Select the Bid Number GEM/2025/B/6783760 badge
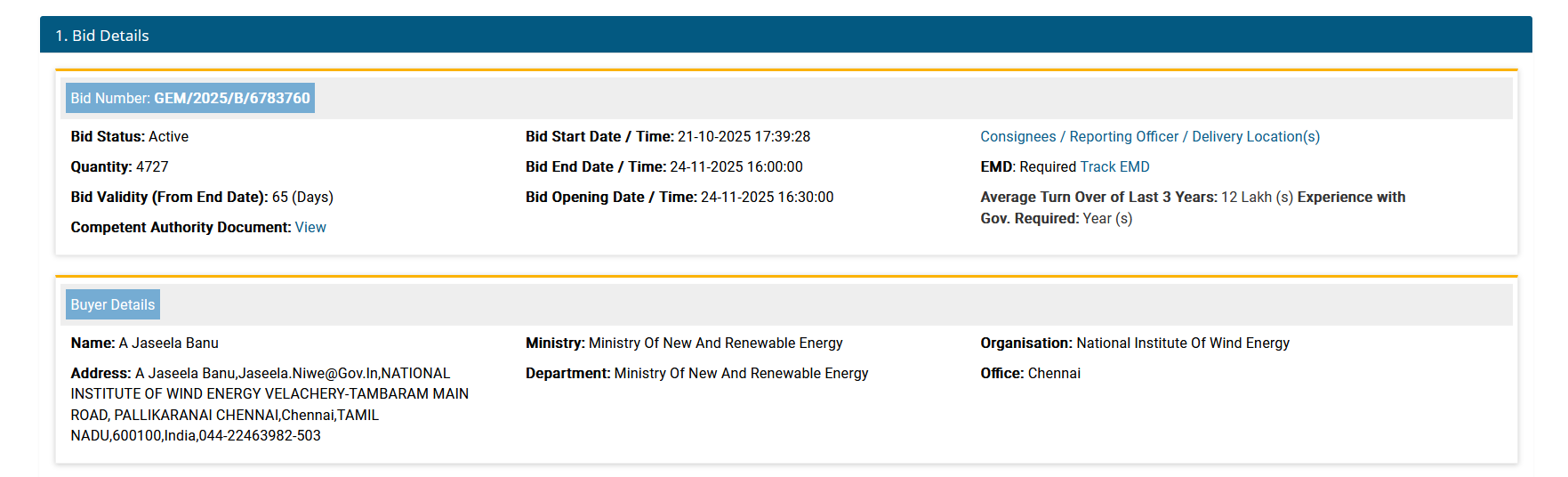This screenshot has height=477, width=1568. pos(190,98)
